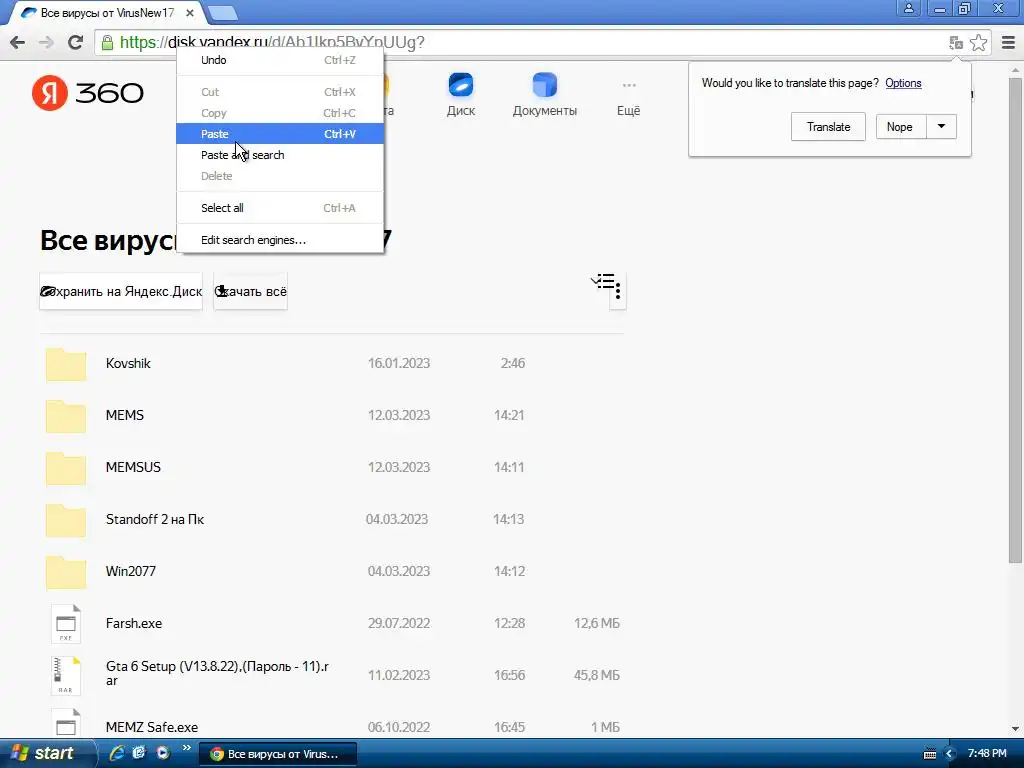This screenshot has width=1024, height=768.
Task: Click the 7:48 PM taskbar clock
Action: pos(987,754)
